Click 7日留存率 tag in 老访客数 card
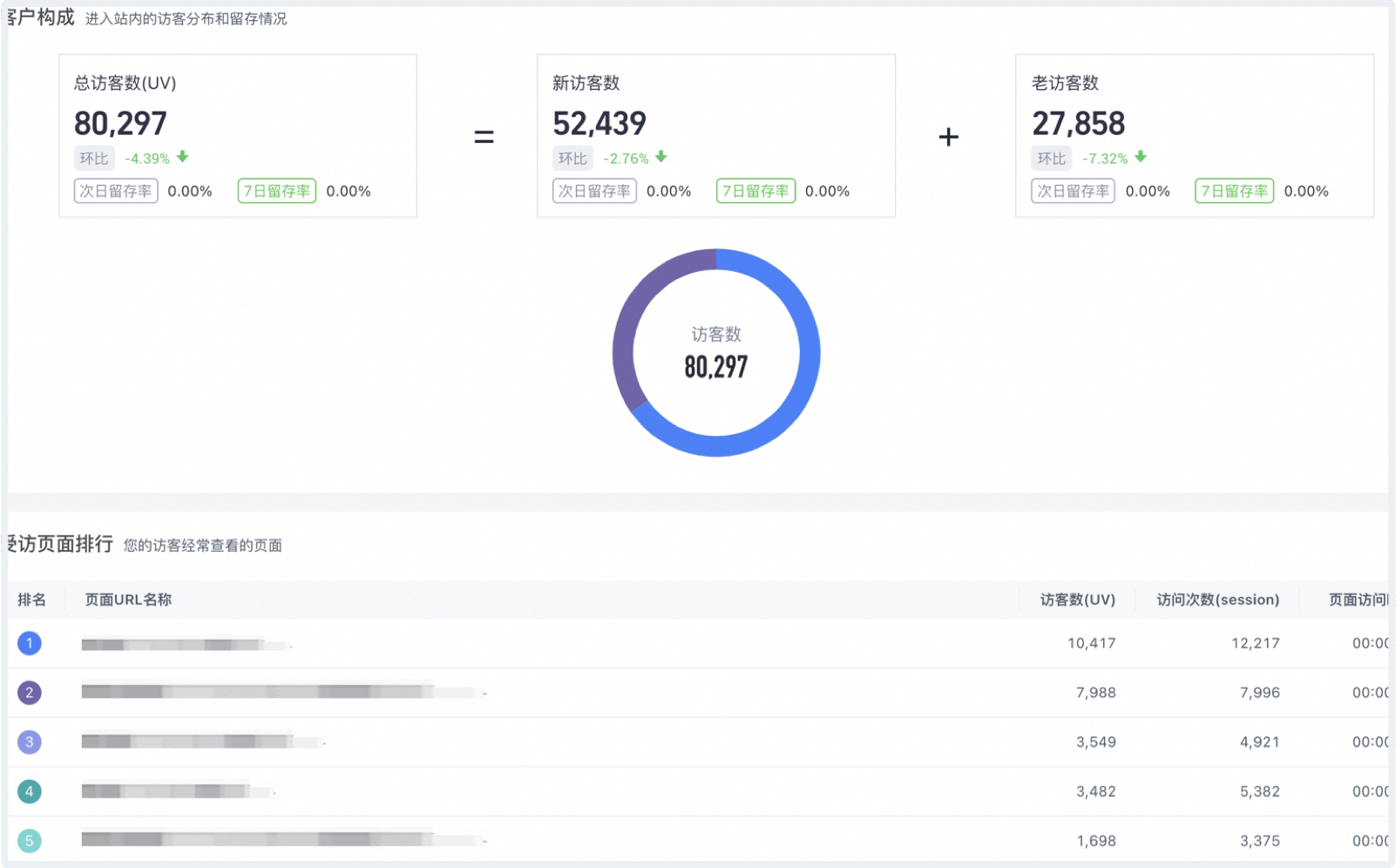The width and height of the screenshot is (1396, 868). [x=1234, y=191]
